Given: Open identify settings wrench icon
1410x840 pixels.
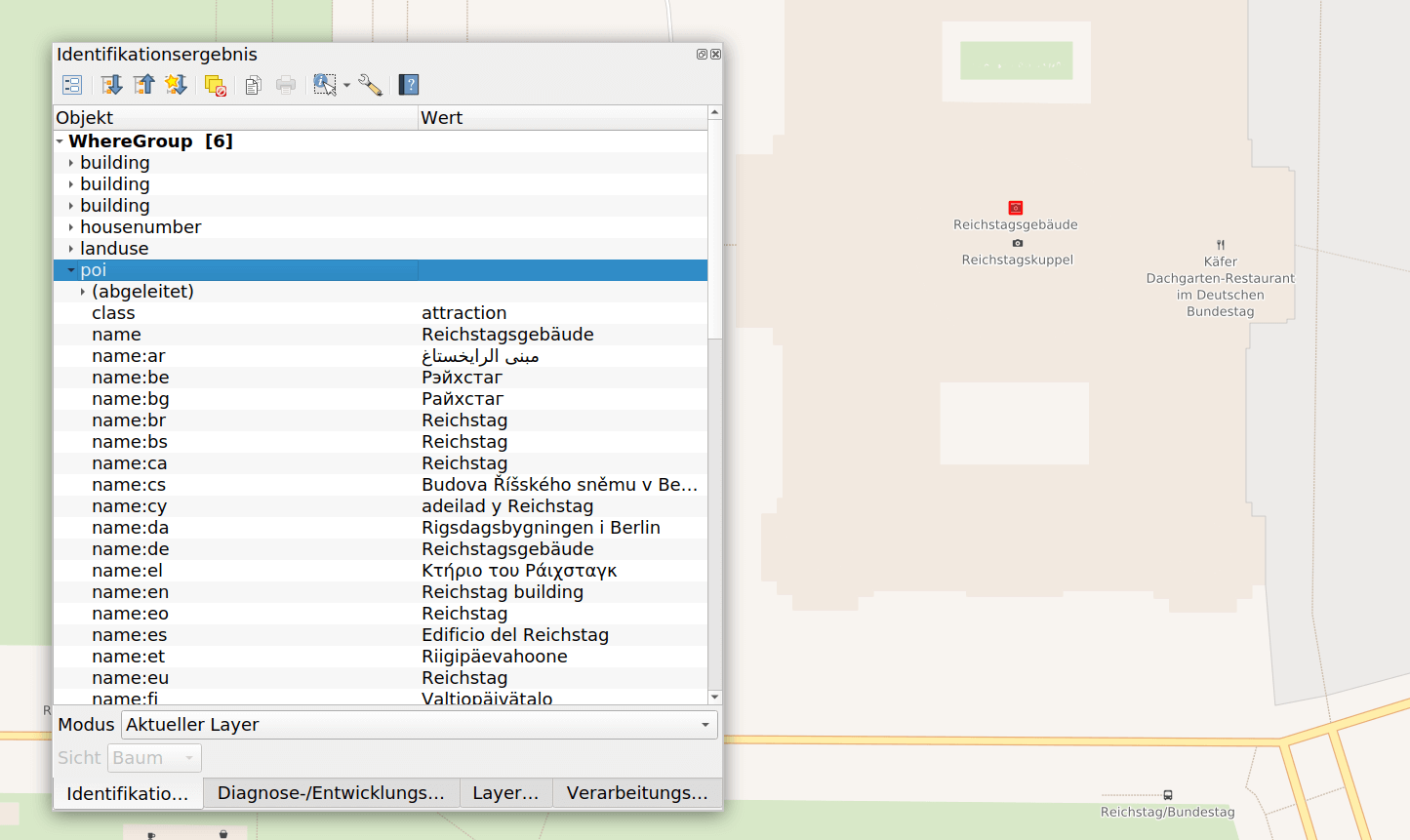Looking at the screenshot, I should click(370, 85).
